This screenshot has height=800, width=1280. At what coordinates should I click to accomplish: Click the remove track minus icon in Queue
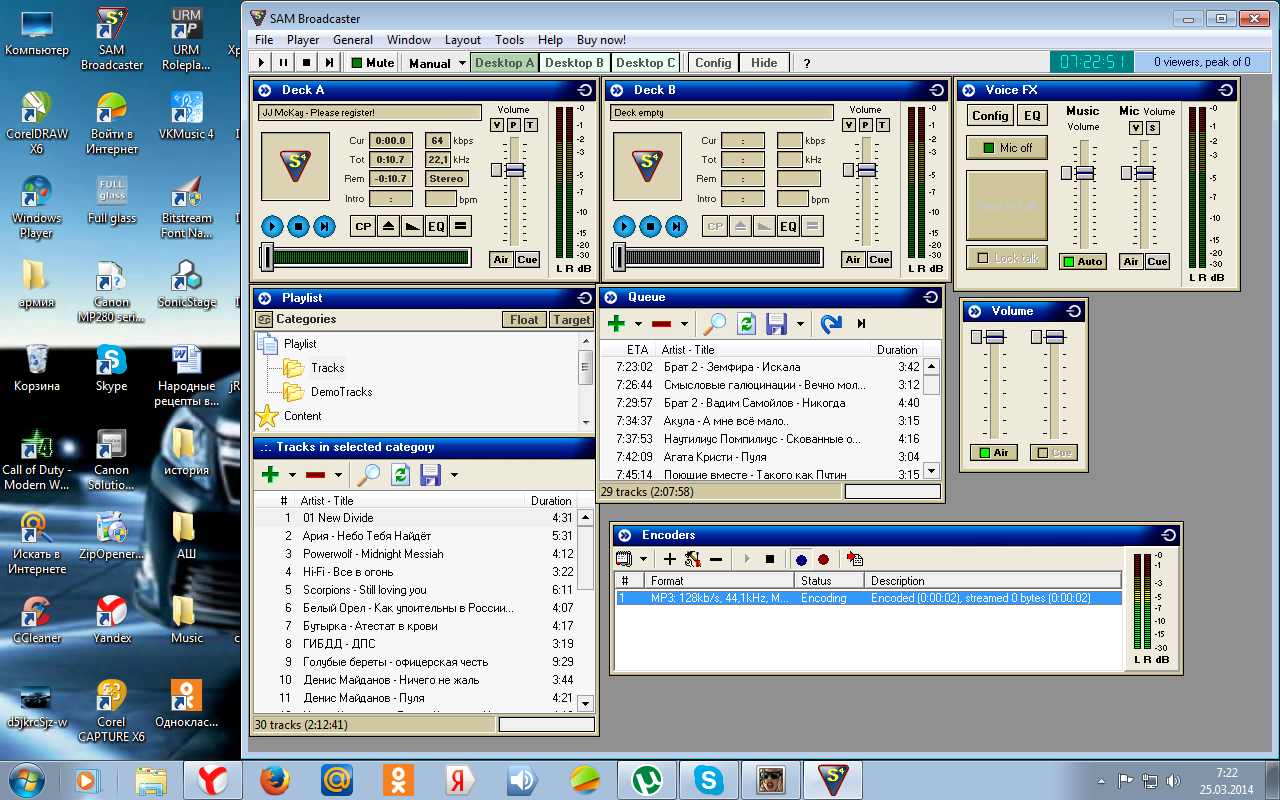(x=661, y=323)
